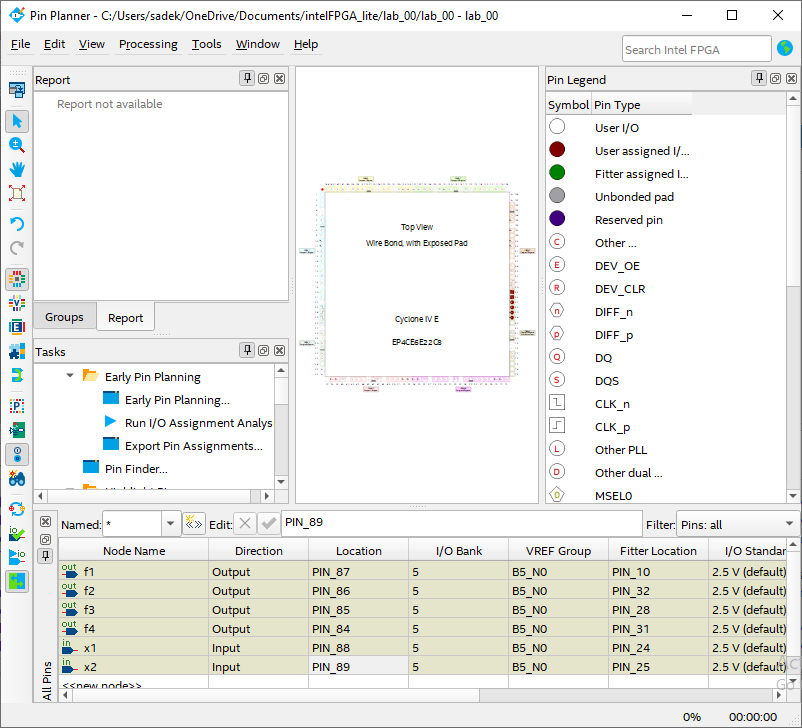Select the arrow selection tool
This screenshot has height=728, width=802.
pyautogui.click(x=17, y=121)
